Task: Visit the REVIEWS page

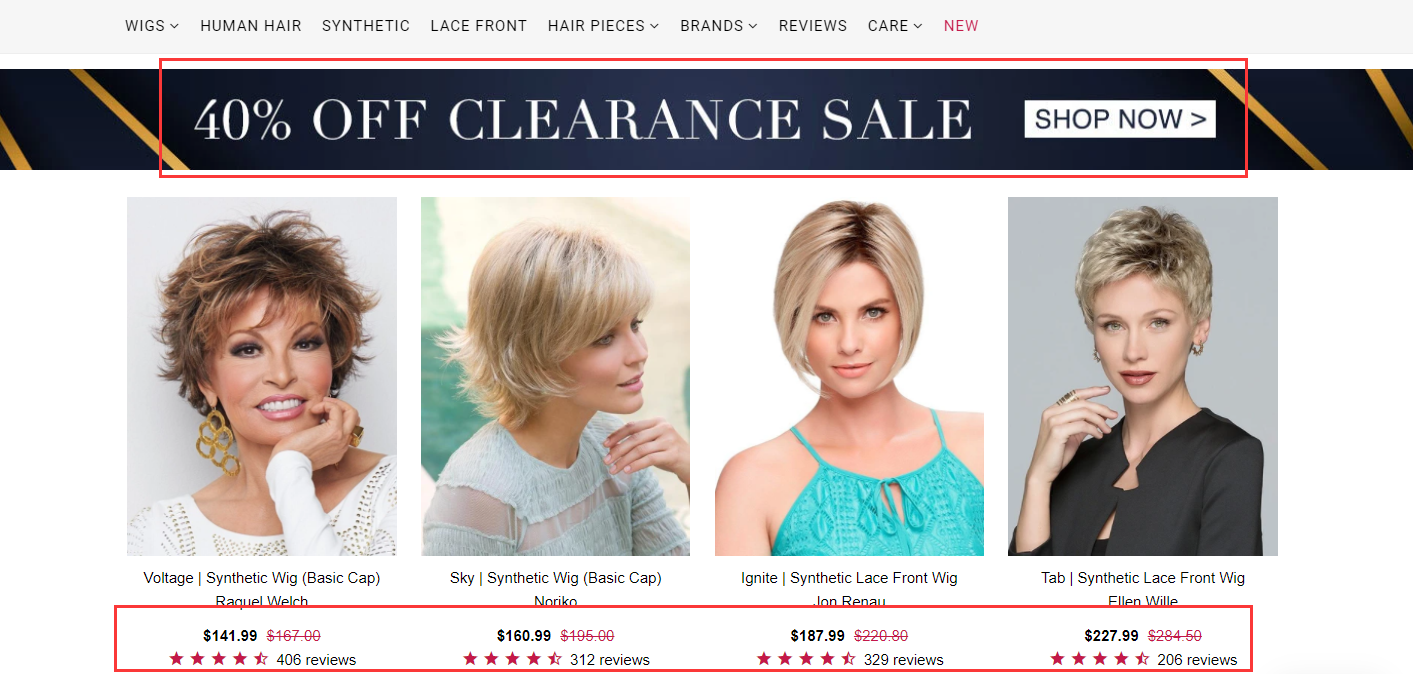Action: coord(813,26)
